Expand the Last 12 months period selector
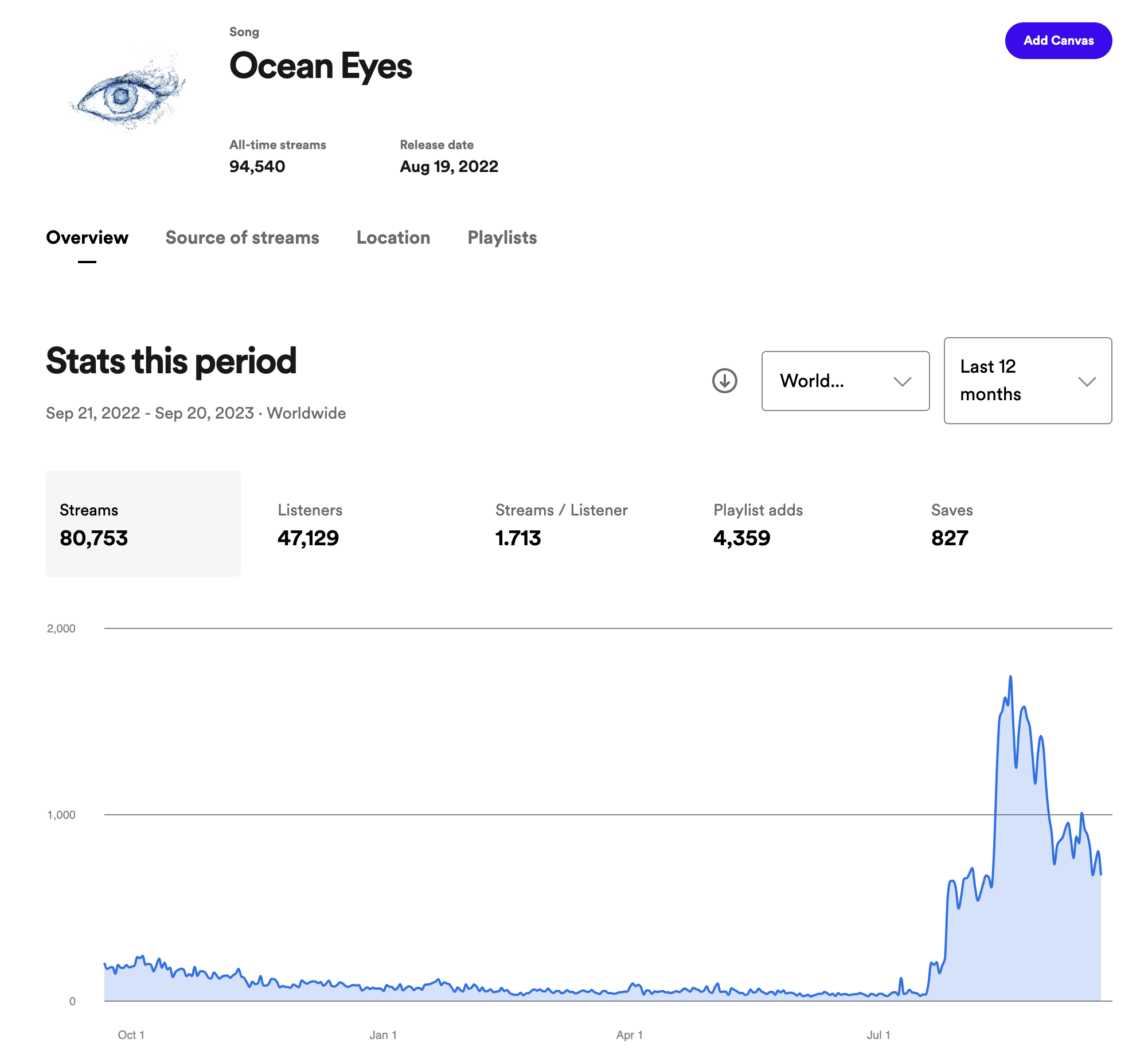1148x1055 pixels. pos(1028,381)
